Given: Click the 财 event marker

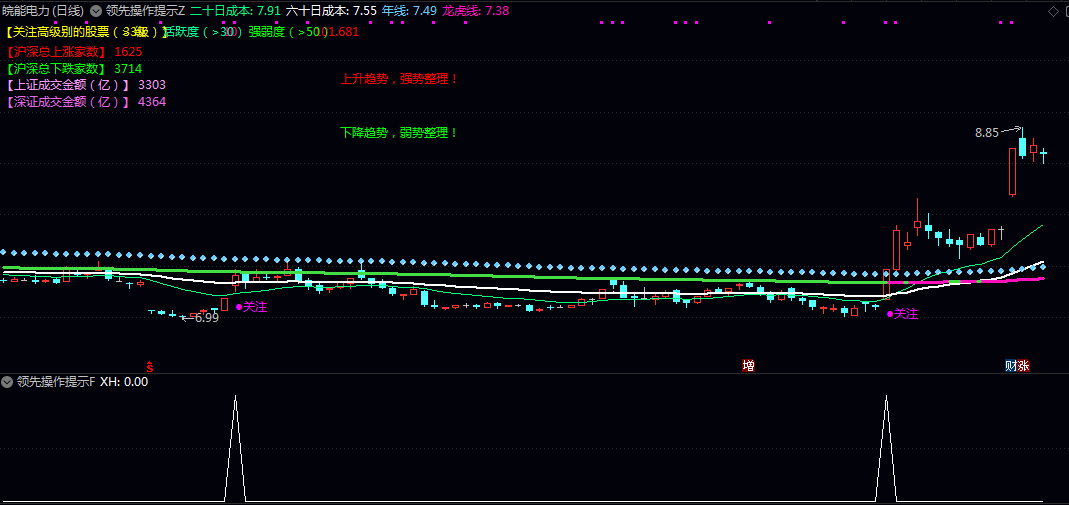Looking at the screenshot, I should click(1011, 366).
